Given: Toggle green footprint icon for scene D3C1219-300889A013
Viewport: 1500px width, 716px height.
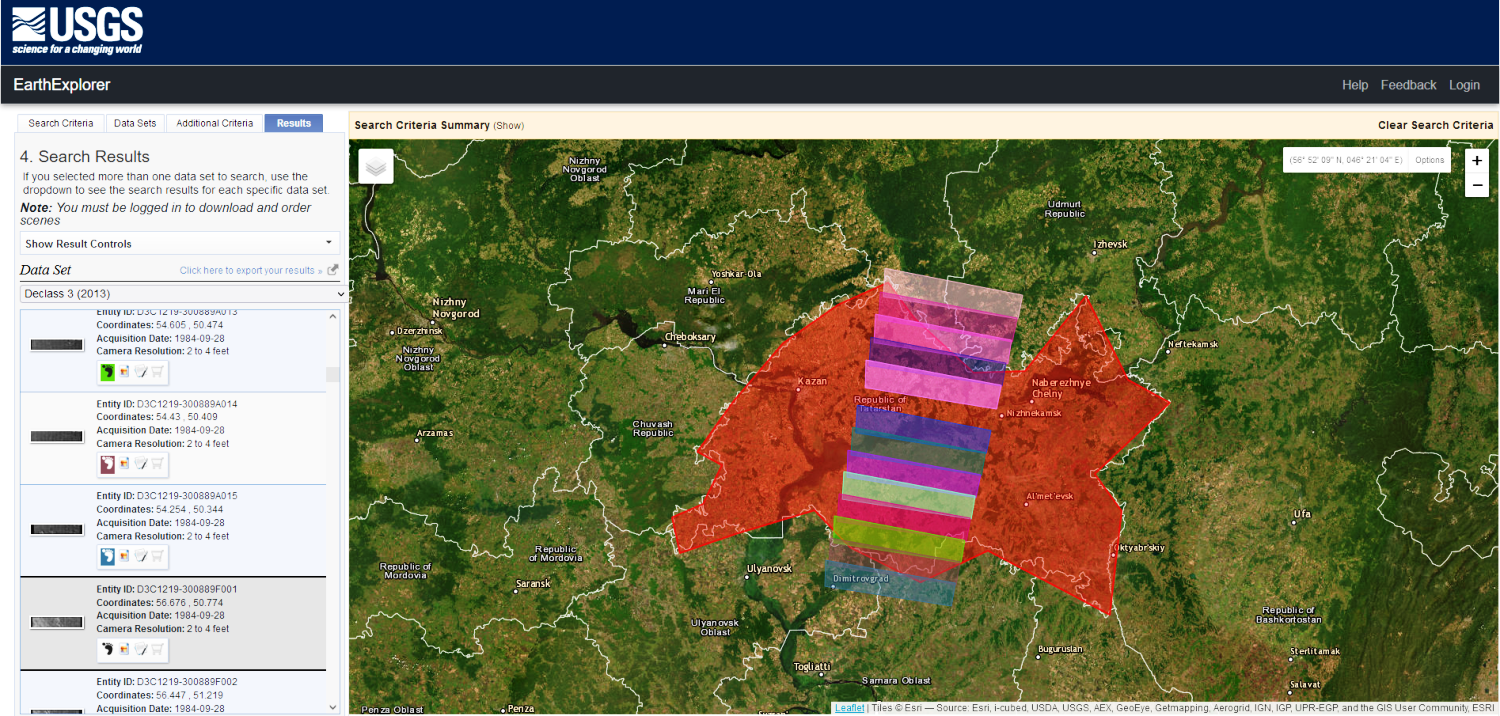Looking at the screenshot, I should pyautogui.click(x=108, y=372).
